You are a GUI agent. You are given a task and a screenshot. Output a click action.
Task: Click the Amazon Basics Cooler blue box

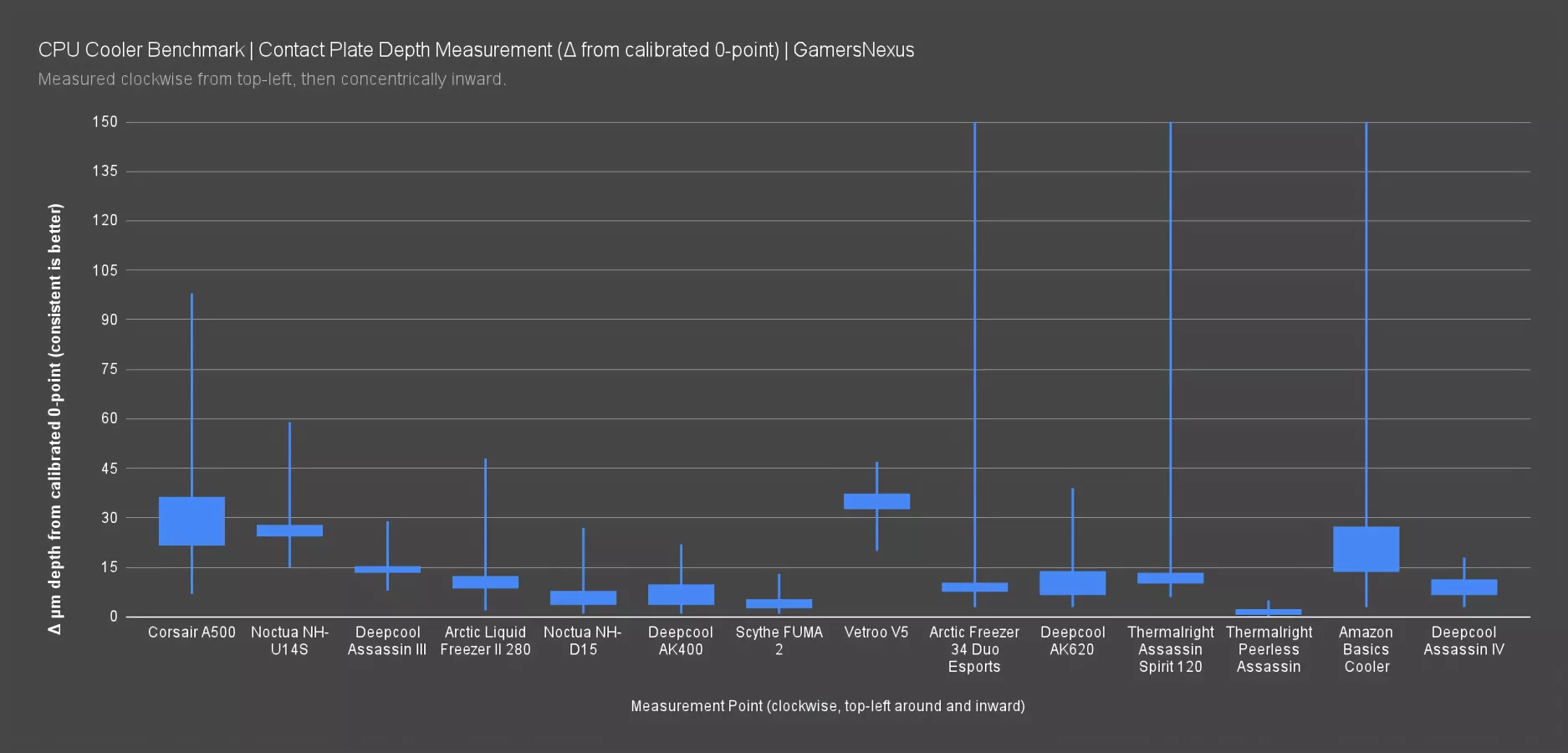[1366, 549]
